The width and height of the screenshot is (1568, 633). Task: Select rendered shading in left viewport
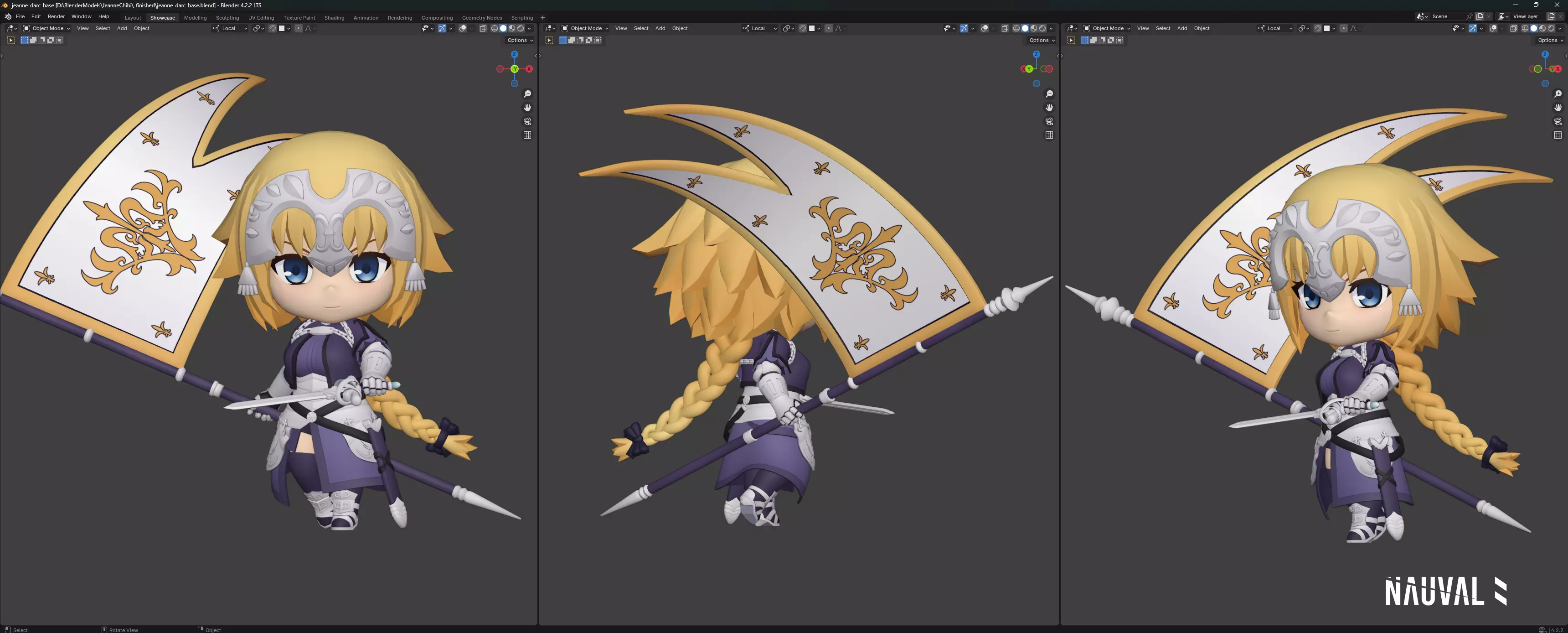(x=521, y=28)
